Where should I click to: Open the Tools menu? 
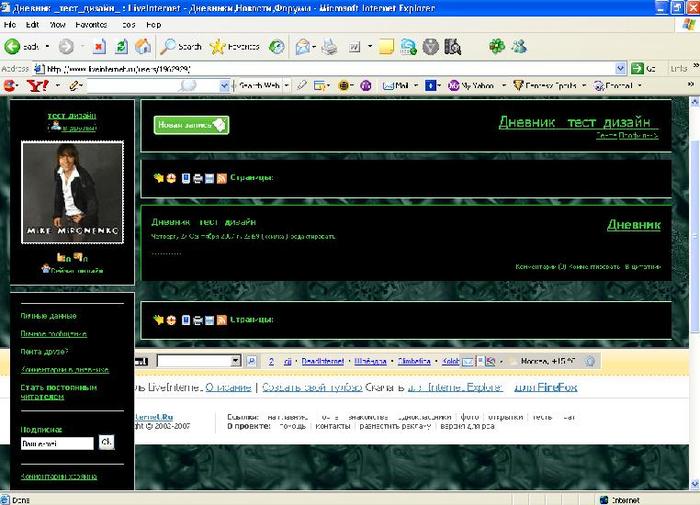[129, 25]
